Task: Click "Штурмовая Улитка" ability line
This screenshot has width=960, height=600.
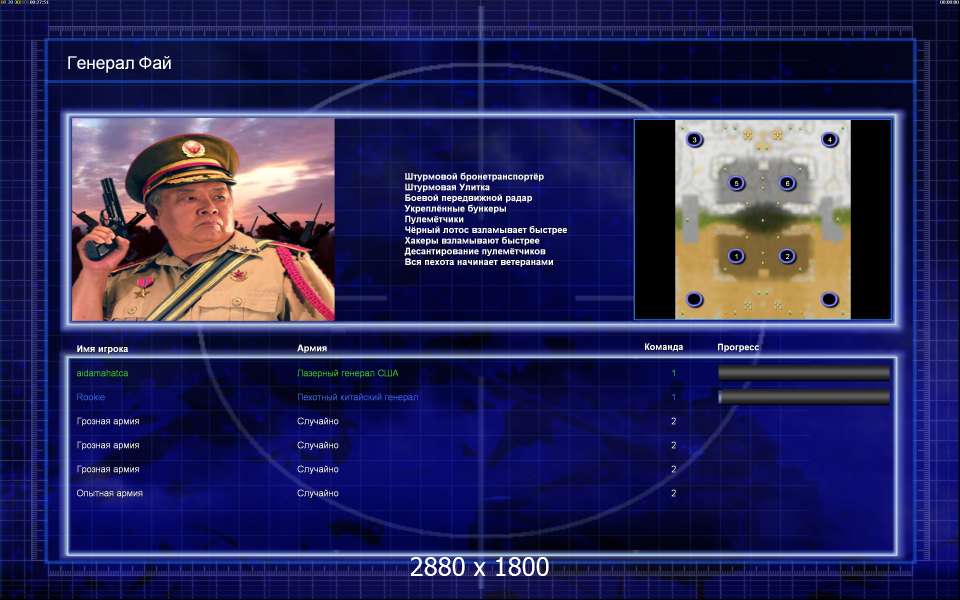Action: 447,187
